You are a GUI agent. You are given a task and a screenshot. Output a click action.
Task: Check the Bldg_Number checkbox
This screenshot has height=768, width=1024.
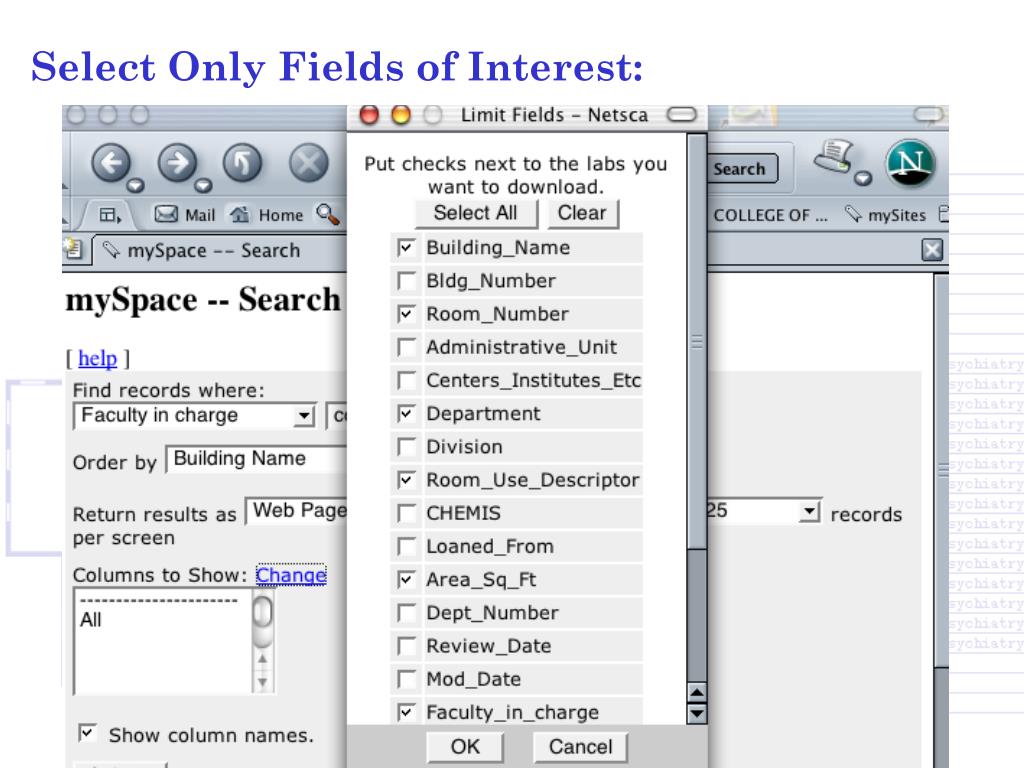pos(406,281)
